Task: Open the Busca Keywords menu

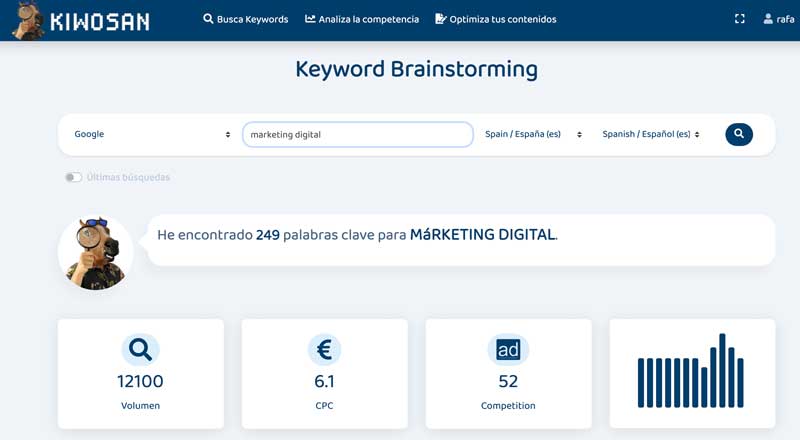Action: [x=245, y=19]
